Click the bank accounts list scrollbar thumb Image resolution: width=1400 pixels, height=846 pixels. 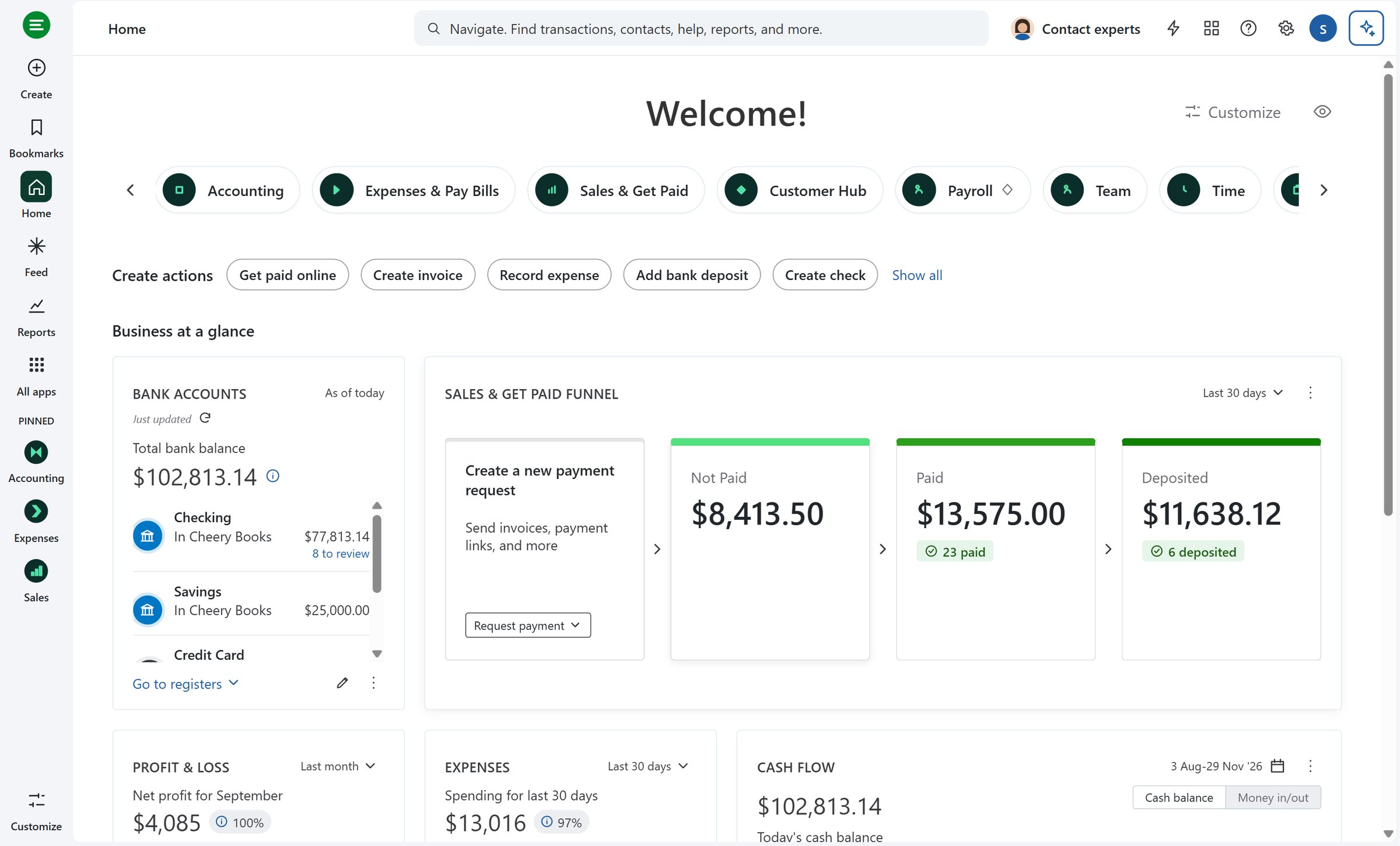click(x=377, y=553)
